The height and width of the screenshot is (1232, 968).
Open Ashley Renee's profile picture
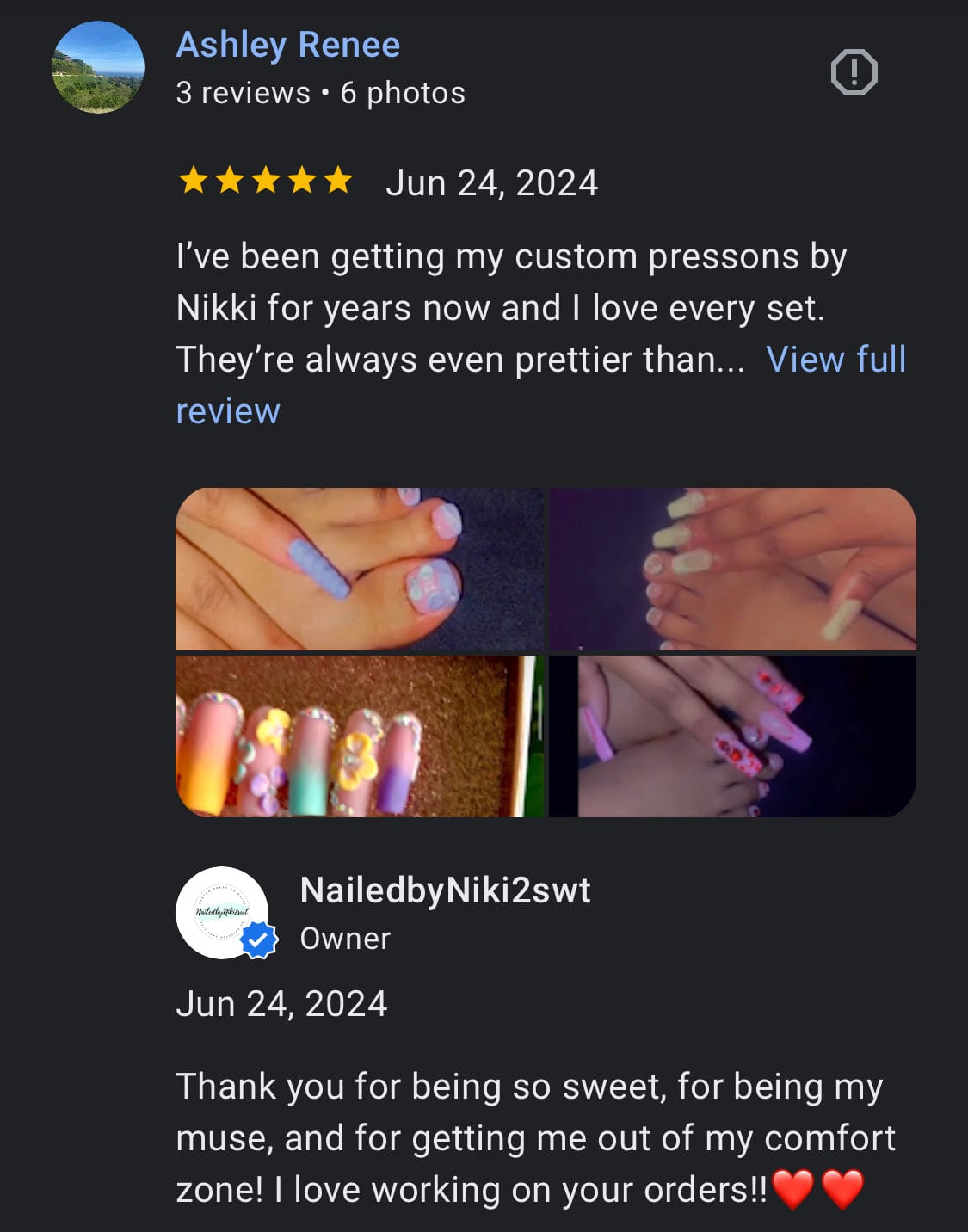tap(97, 68)
